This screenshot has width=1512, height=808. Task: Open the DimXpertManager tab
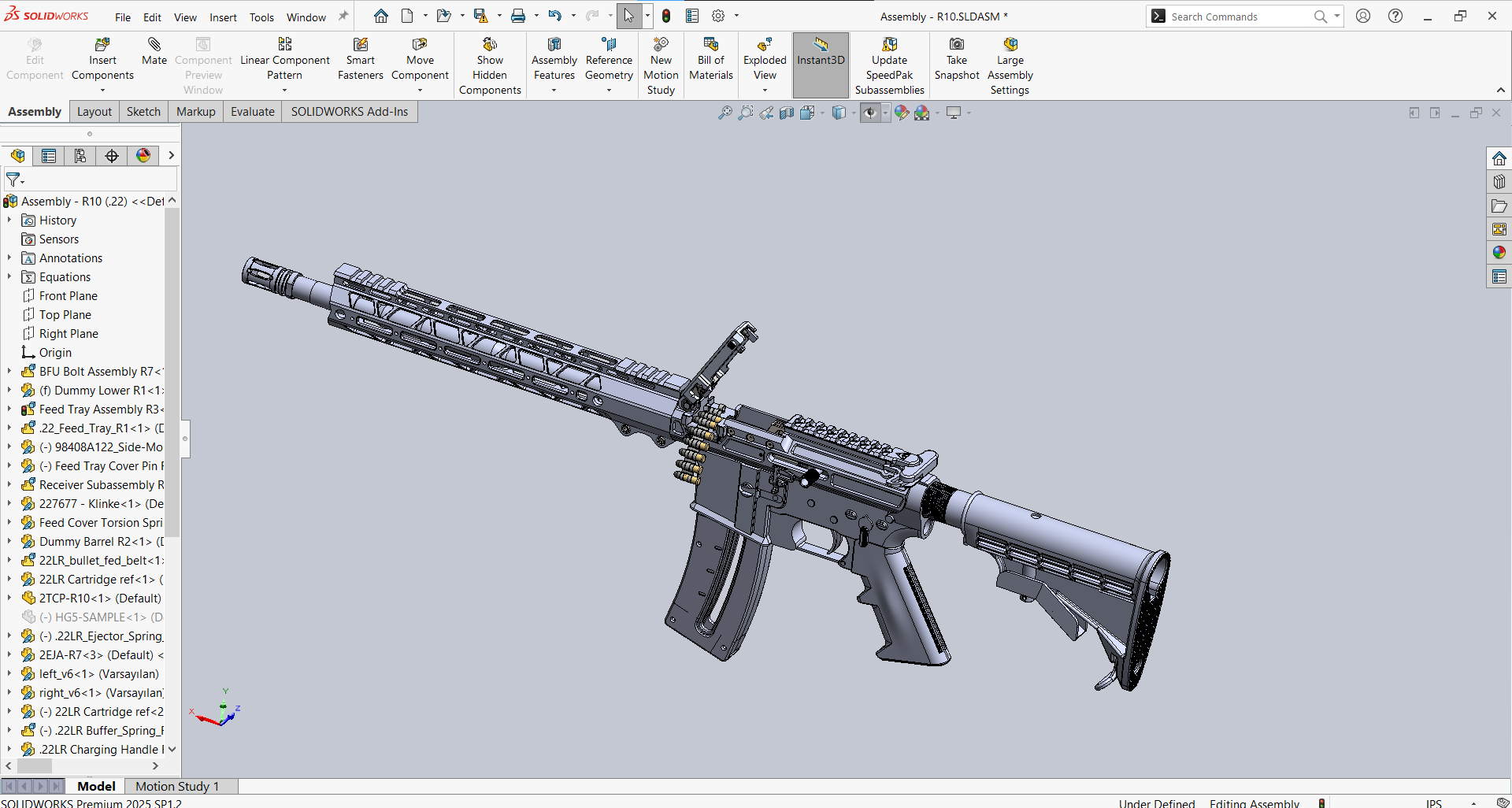[112, 156]
